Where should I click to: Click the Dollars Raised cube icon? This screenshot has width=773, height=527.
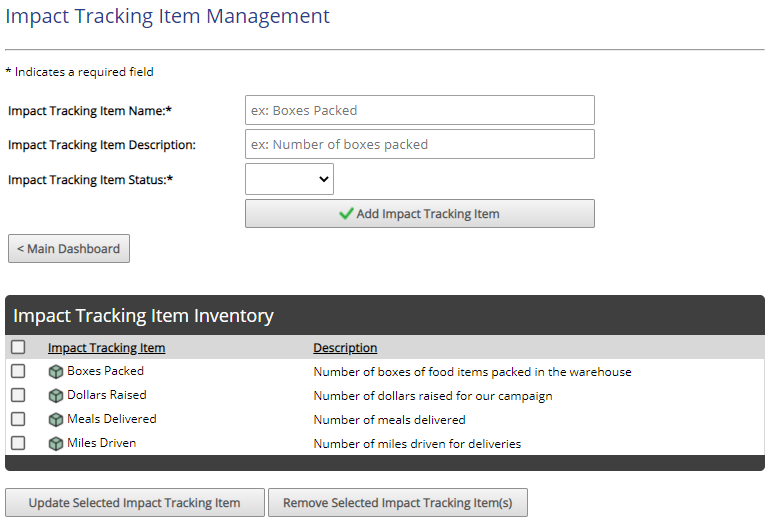coord(56,395)
